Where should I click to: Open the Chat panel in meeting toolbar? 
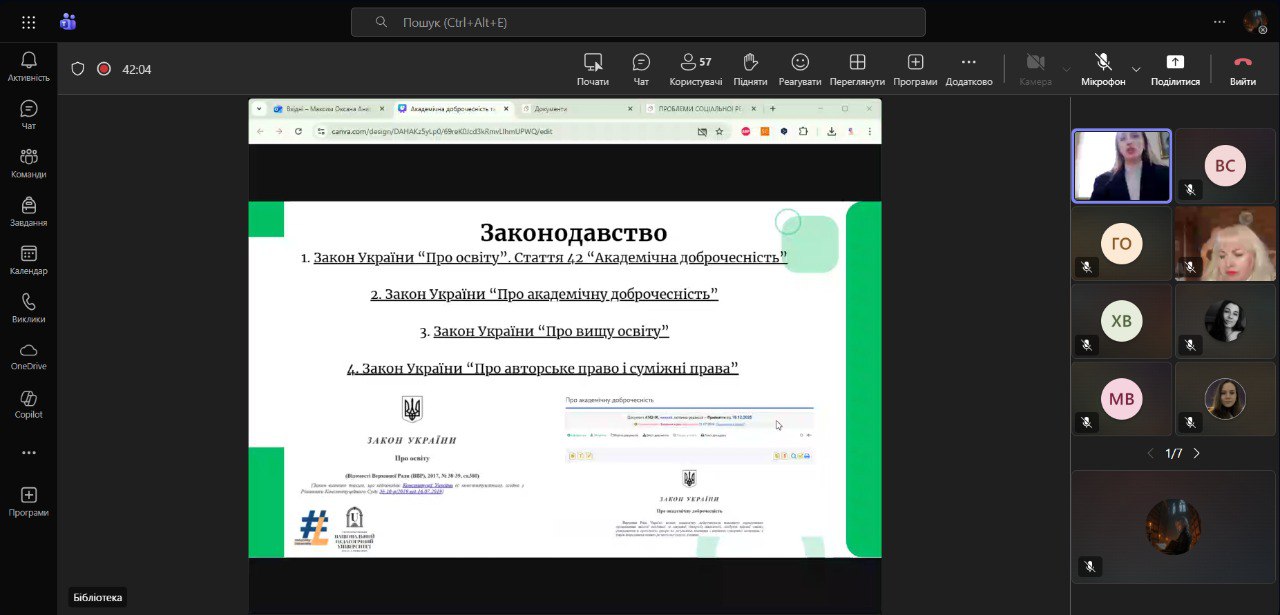point(641,68)
